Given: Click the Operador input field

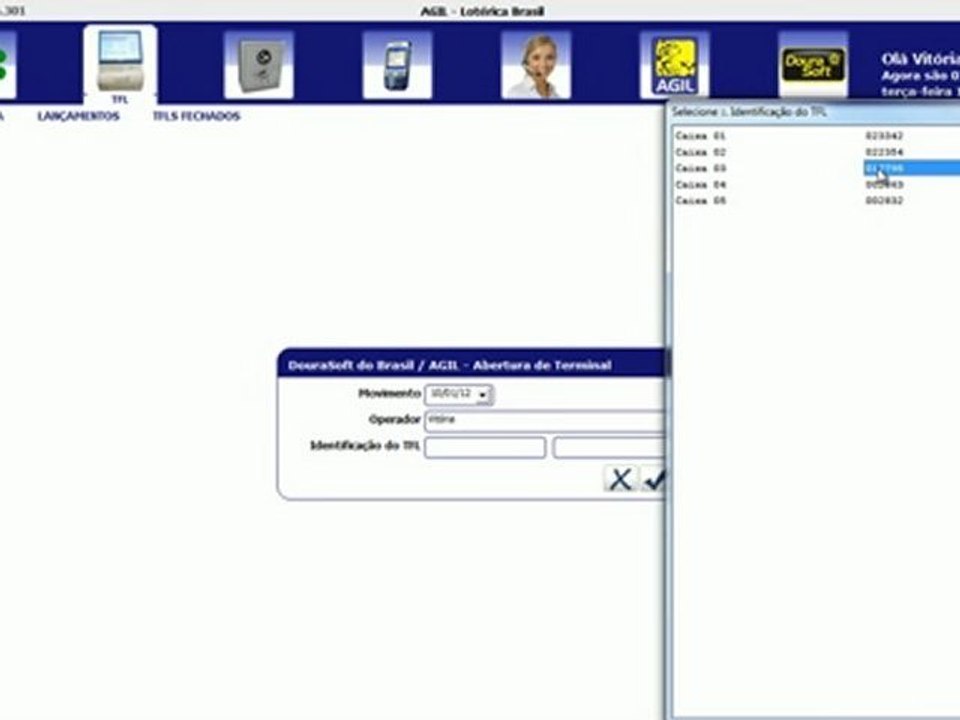Looking at the screenshot, I should (x=544, y=420).
